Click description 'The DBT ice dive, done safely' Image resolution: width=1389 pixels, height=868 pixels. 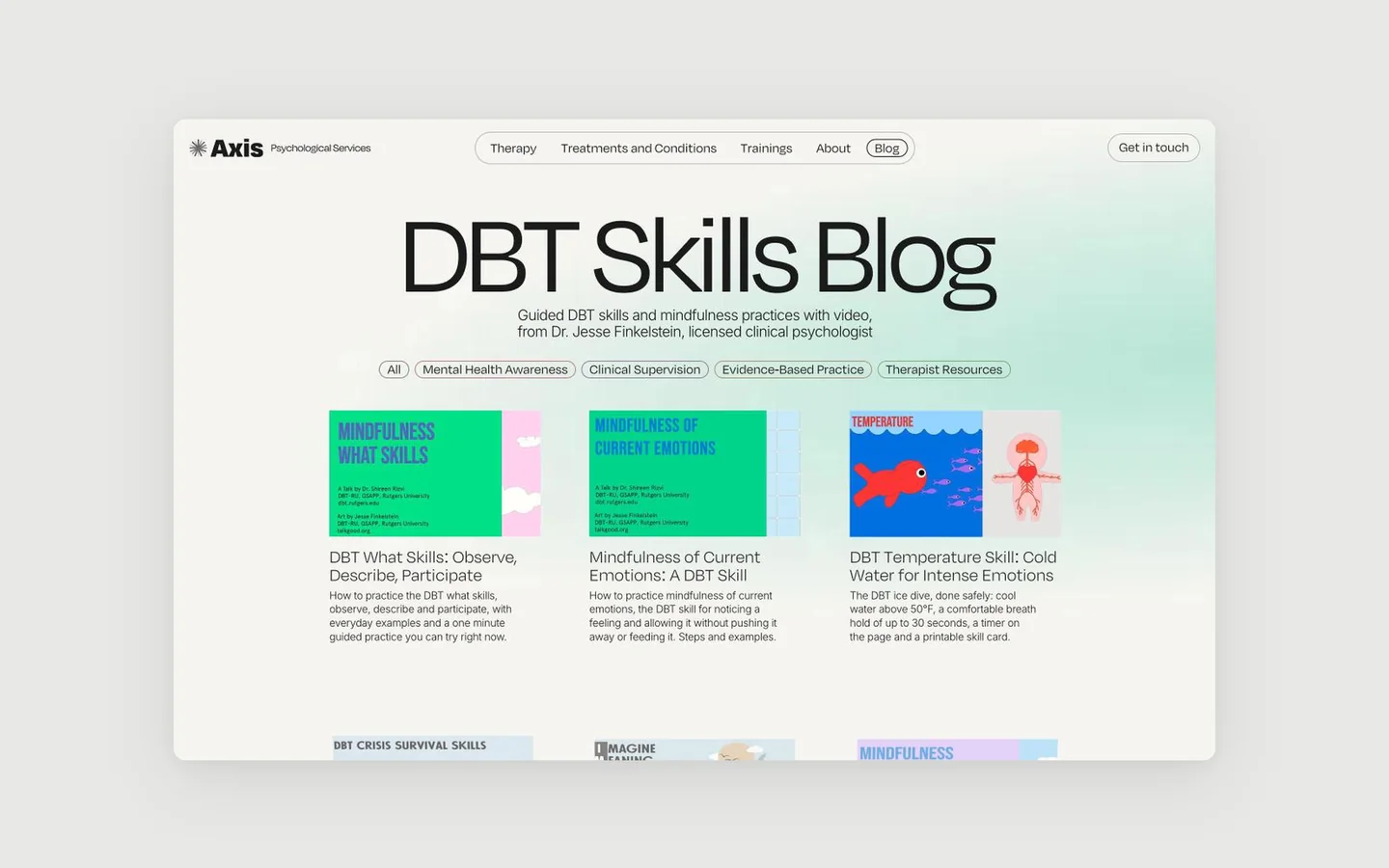942,616
